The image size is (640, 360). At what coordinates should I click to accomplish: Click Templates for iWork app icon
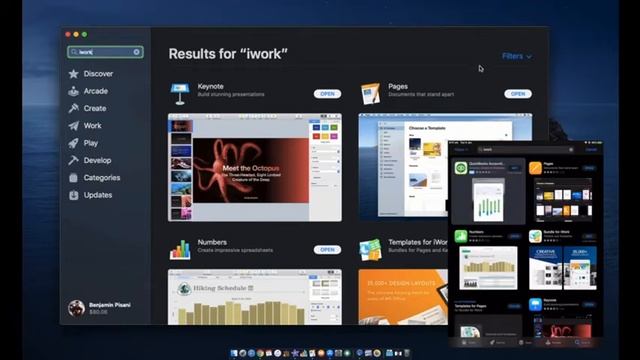[x=371, y=249]
